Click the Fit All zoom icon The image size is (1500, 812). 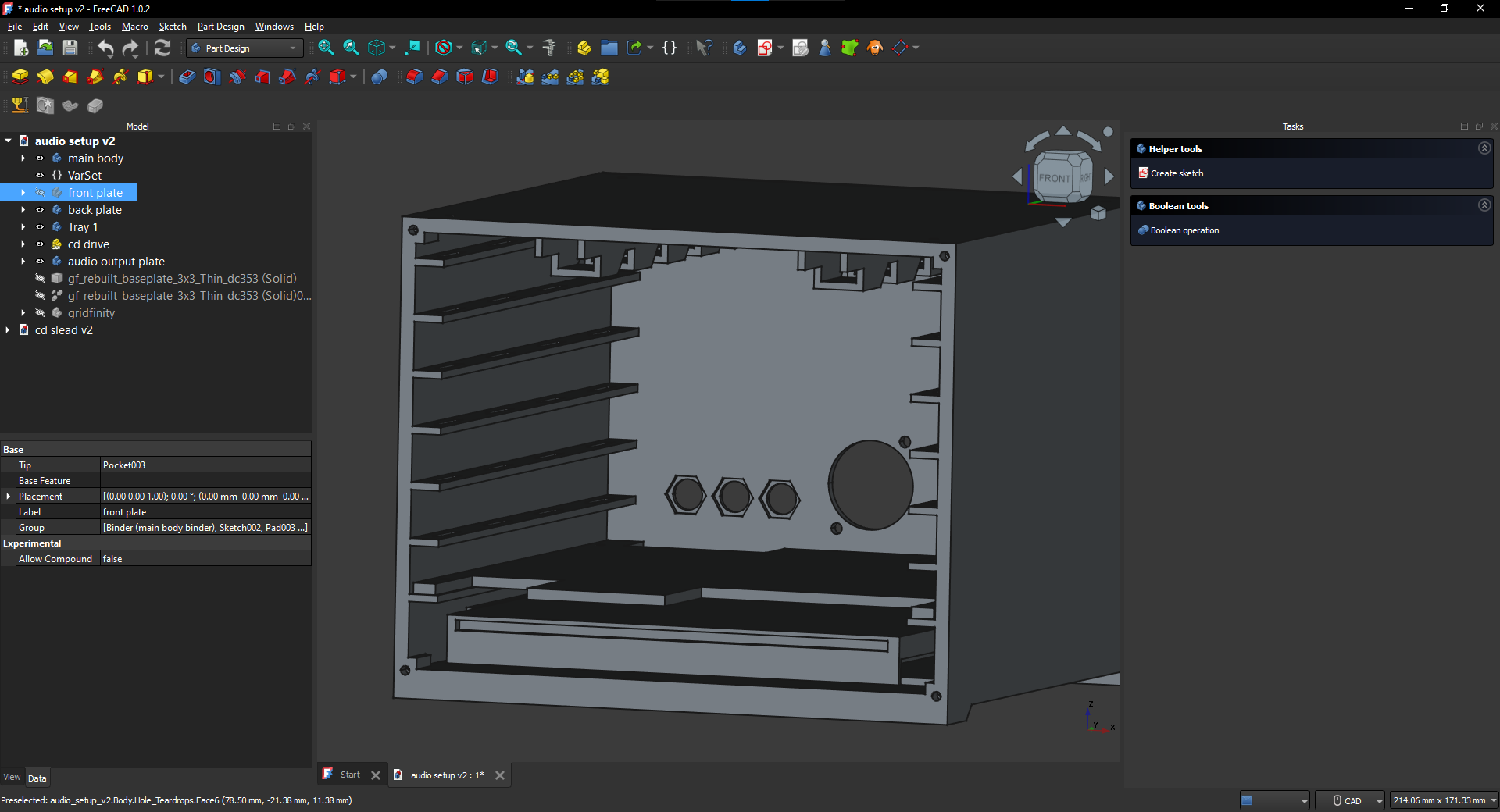point(326,48)
